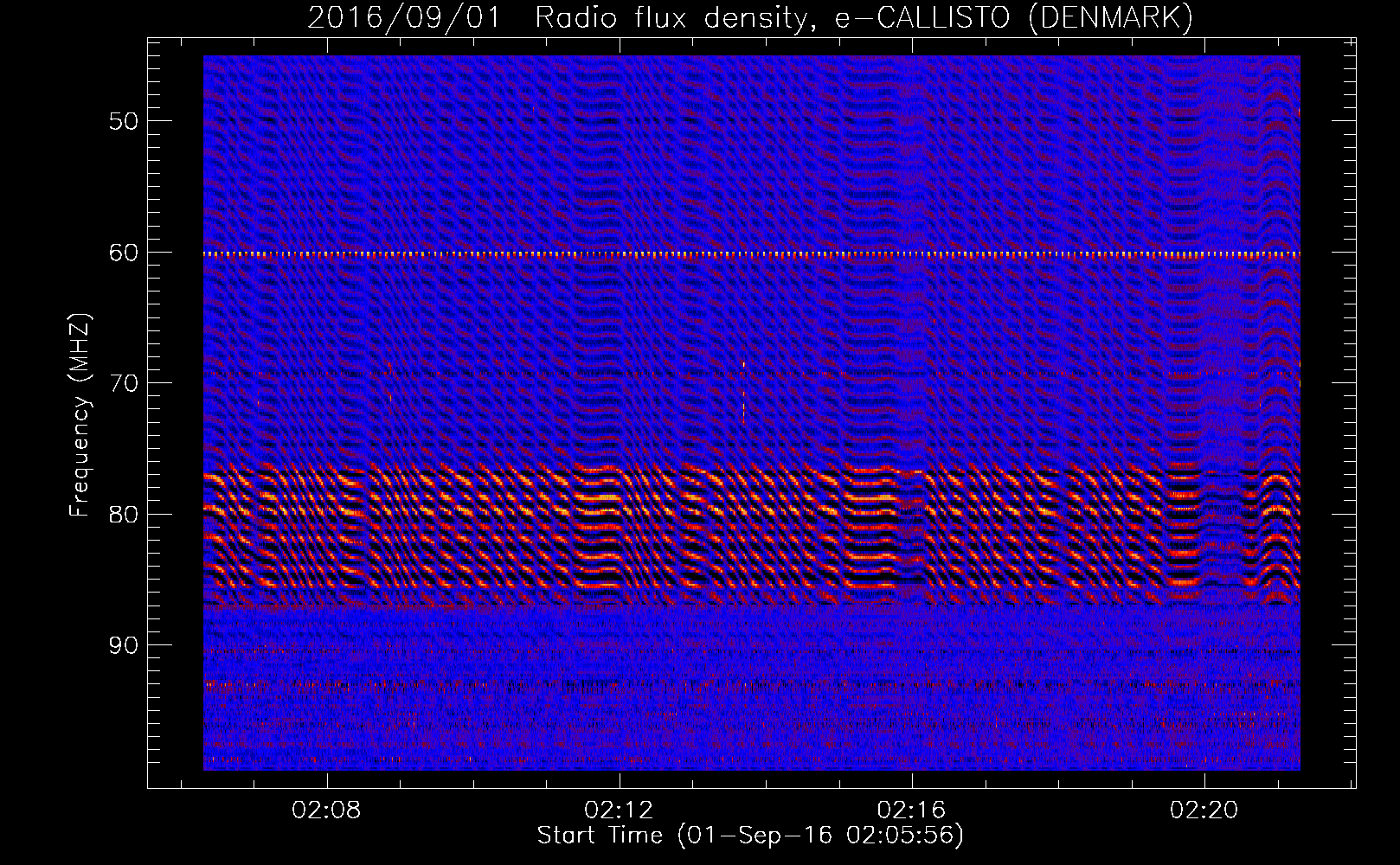Image resolution: width=1400 pixels, height=865 pixels.
Task: Click the 02:12 time tick label
Action: tap(620, 810)
